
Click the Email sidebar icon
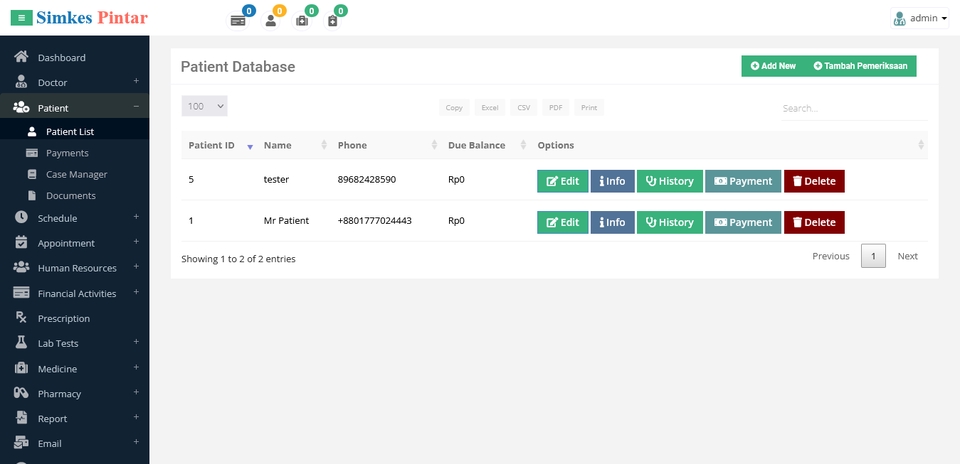tap(21, 443)
